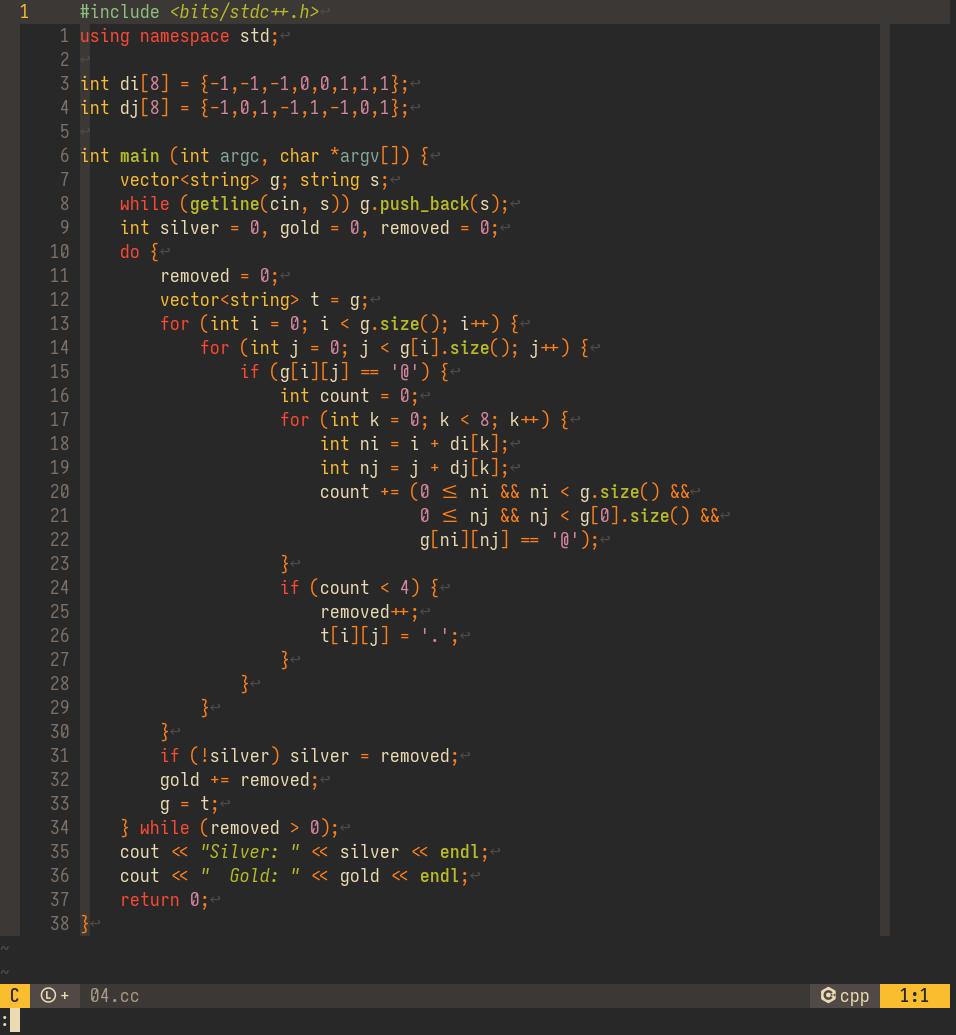Click the cout " Gold: " line
956x1035 pixels.
294,876
